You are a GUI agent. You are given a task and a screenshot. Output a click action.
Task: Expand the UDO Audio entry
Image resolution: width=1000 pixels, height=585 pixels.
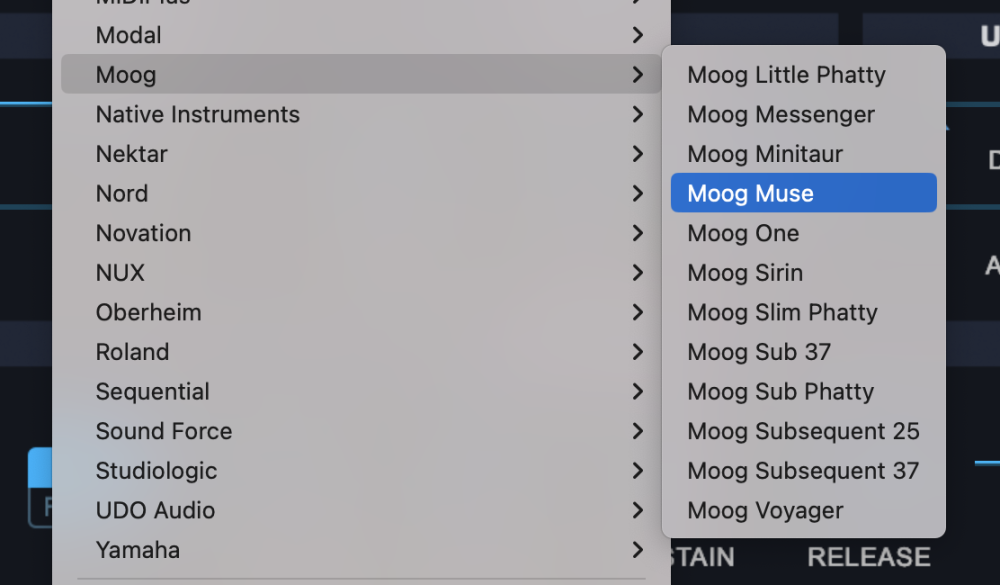[x=156, y=510]
